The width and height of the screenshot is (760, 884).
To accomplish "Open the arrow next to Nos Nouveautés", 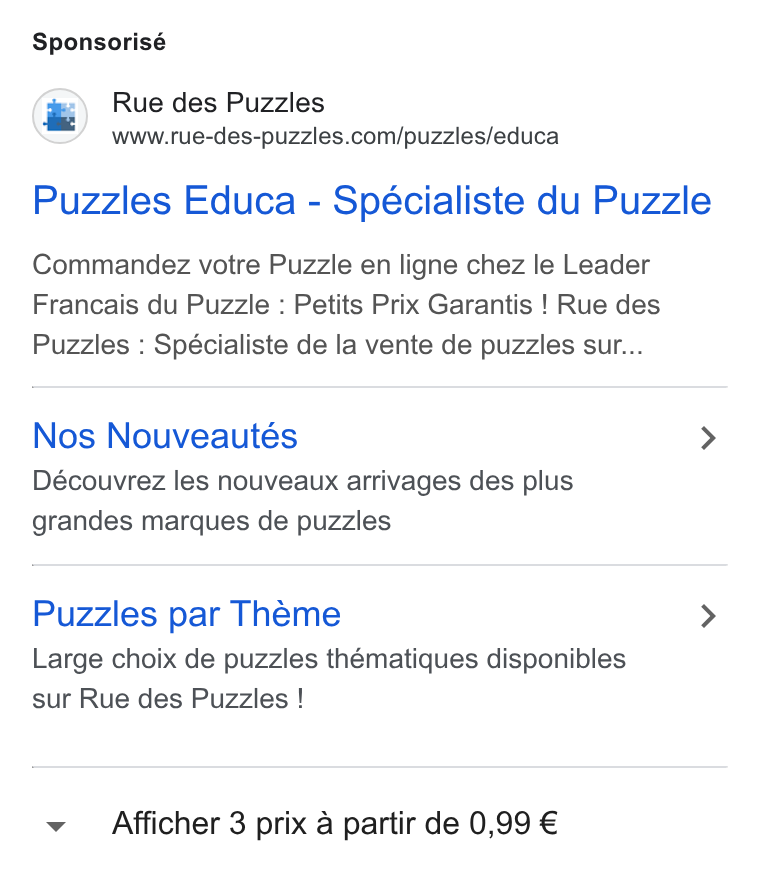I will click(x=708, y=438).
